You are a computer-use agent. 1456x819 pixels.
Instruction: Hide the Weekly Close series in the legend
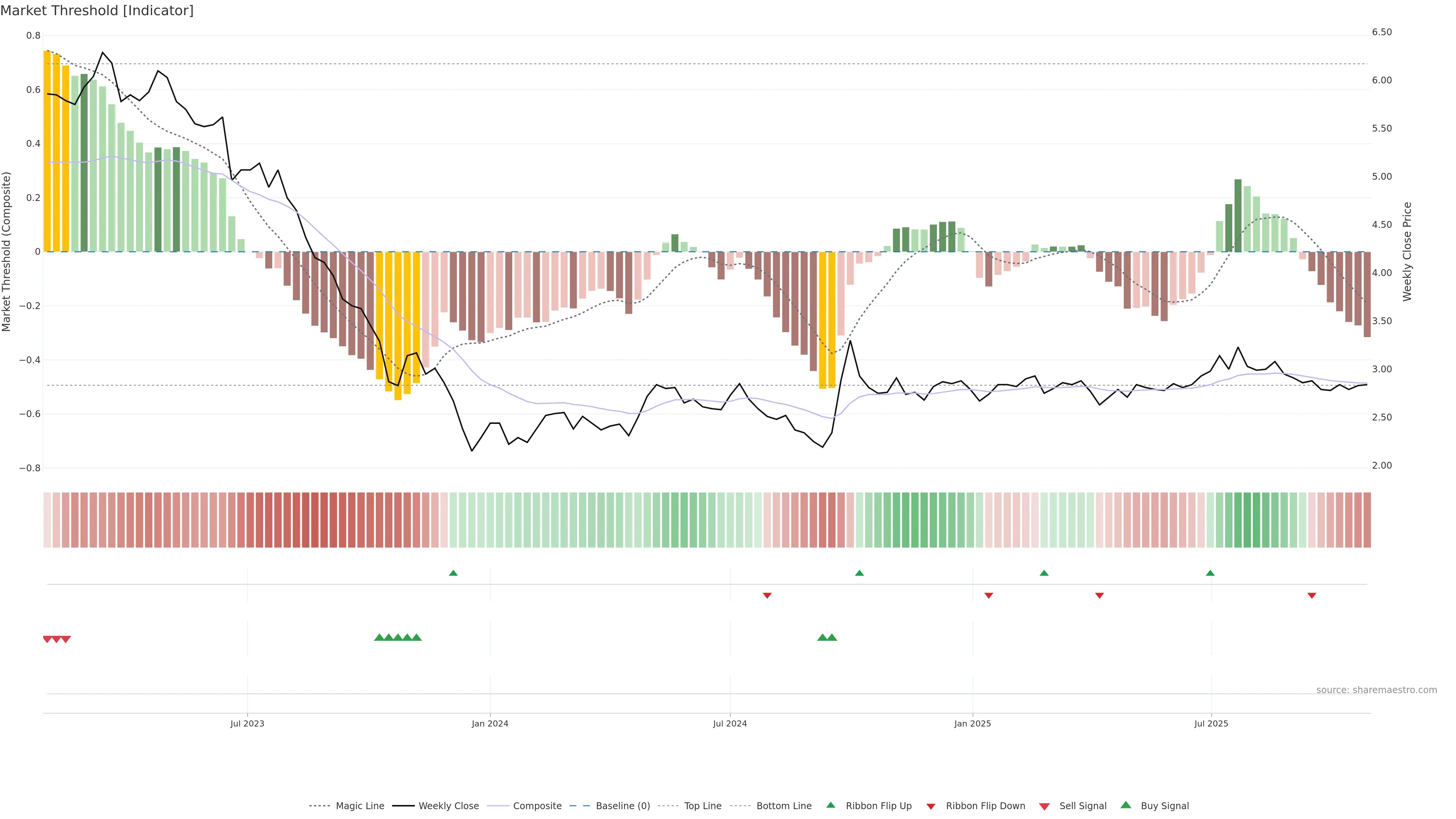[448, 806]
